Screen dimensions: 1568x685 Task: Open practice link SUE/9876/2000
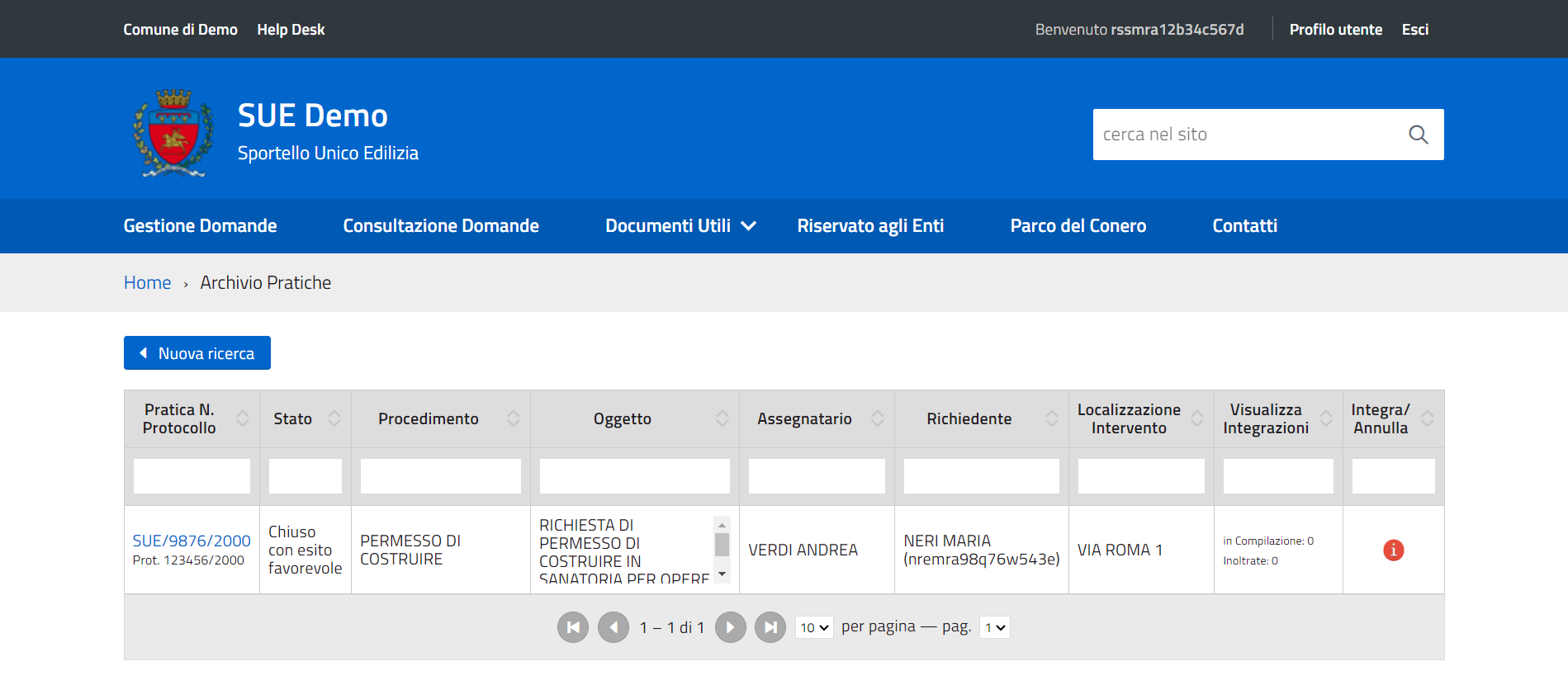192,541
